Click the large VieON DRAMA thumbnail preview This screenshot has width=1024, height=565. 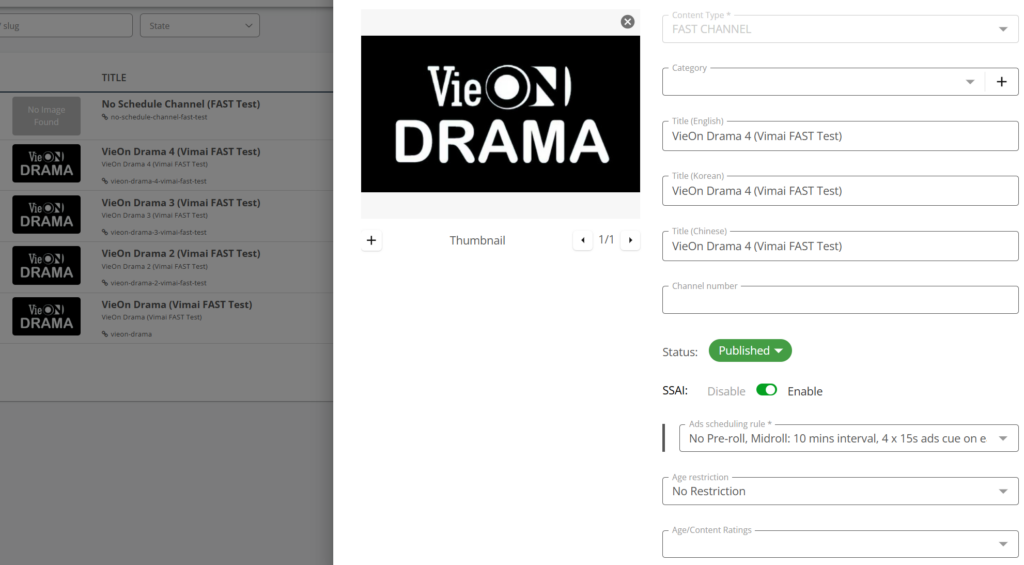pyautogui.click(x=500, y=114)
